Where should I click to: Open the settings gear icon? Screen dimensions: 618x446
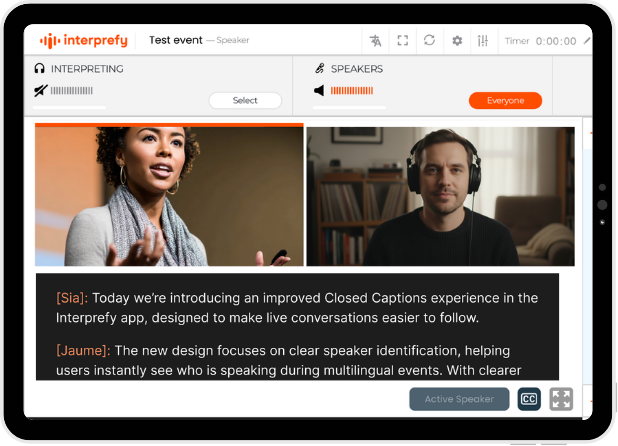pos(457,41)
